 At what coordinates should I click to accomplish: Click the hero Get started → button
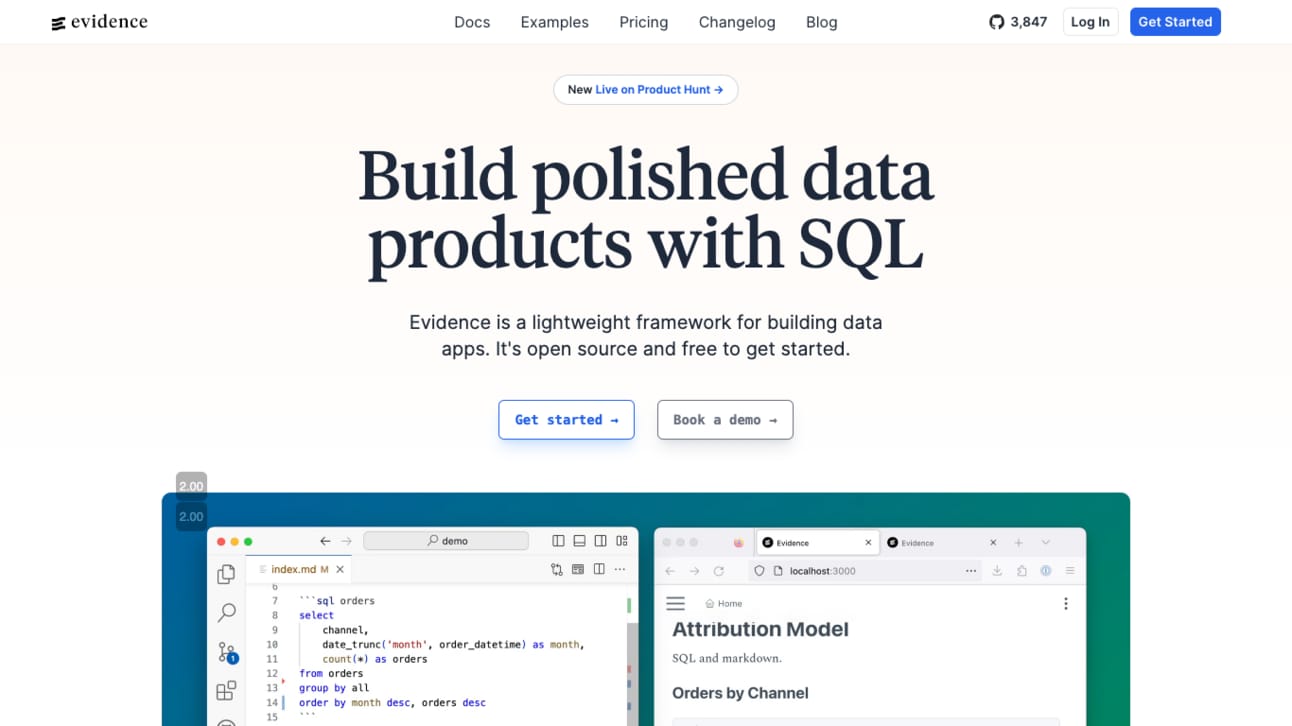coord(566,420)
